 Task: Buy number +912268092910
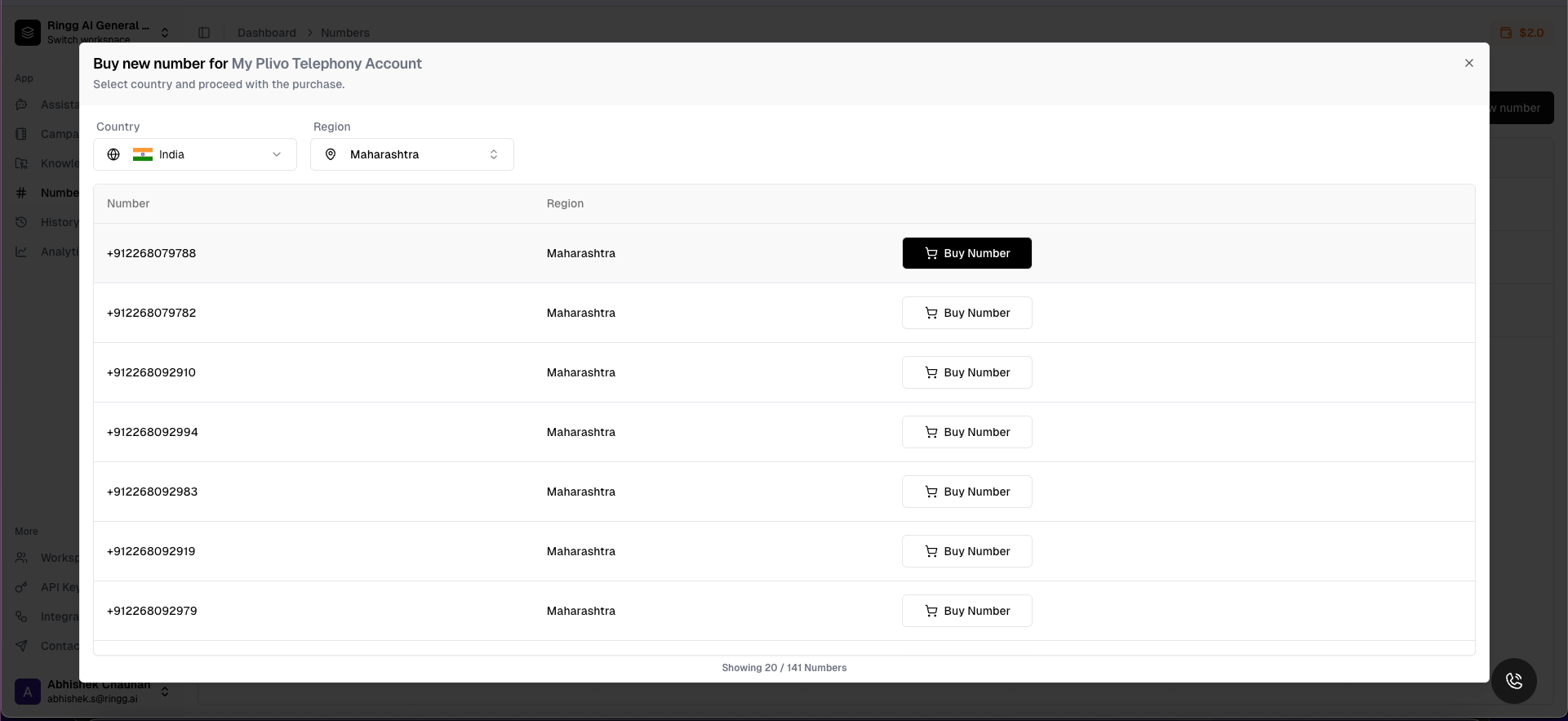[x=967, y=372]
